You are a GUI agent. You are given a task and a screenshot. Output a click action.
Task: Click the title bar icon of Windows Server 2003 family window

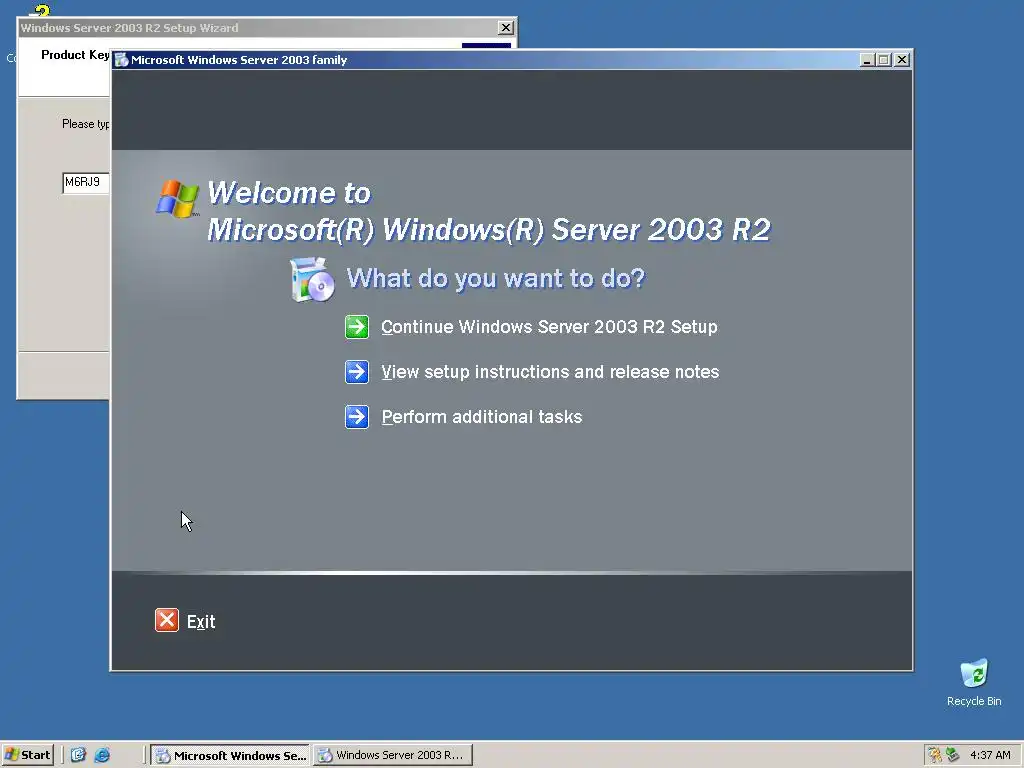[x=121, y=60]
